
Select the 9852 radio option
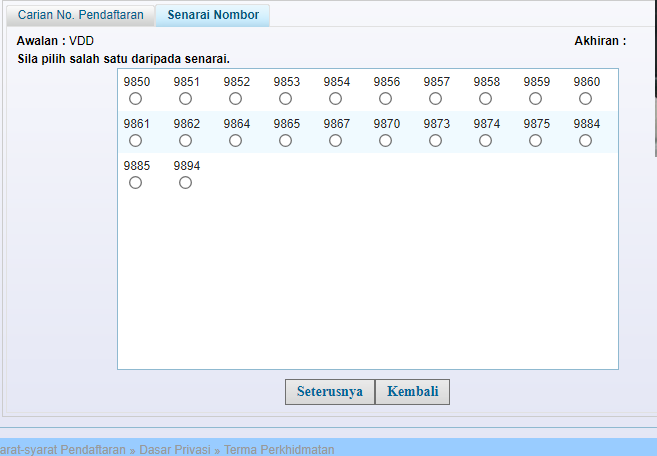[235, 99]
